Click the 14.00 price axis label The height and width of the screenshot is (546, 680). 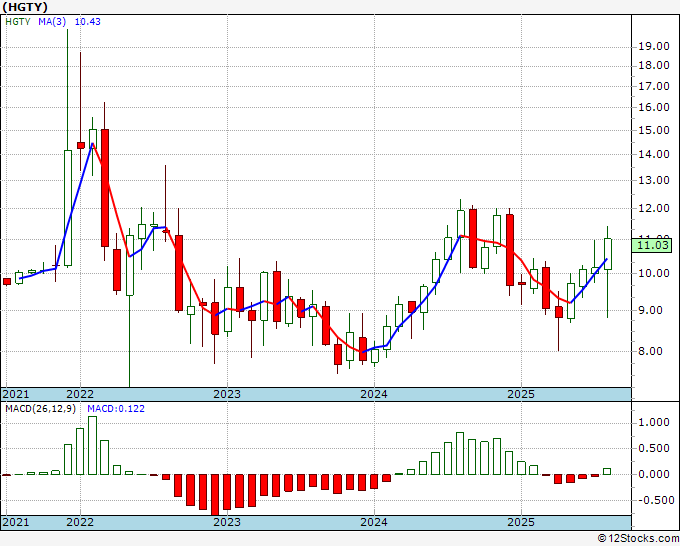pos(654,154)
